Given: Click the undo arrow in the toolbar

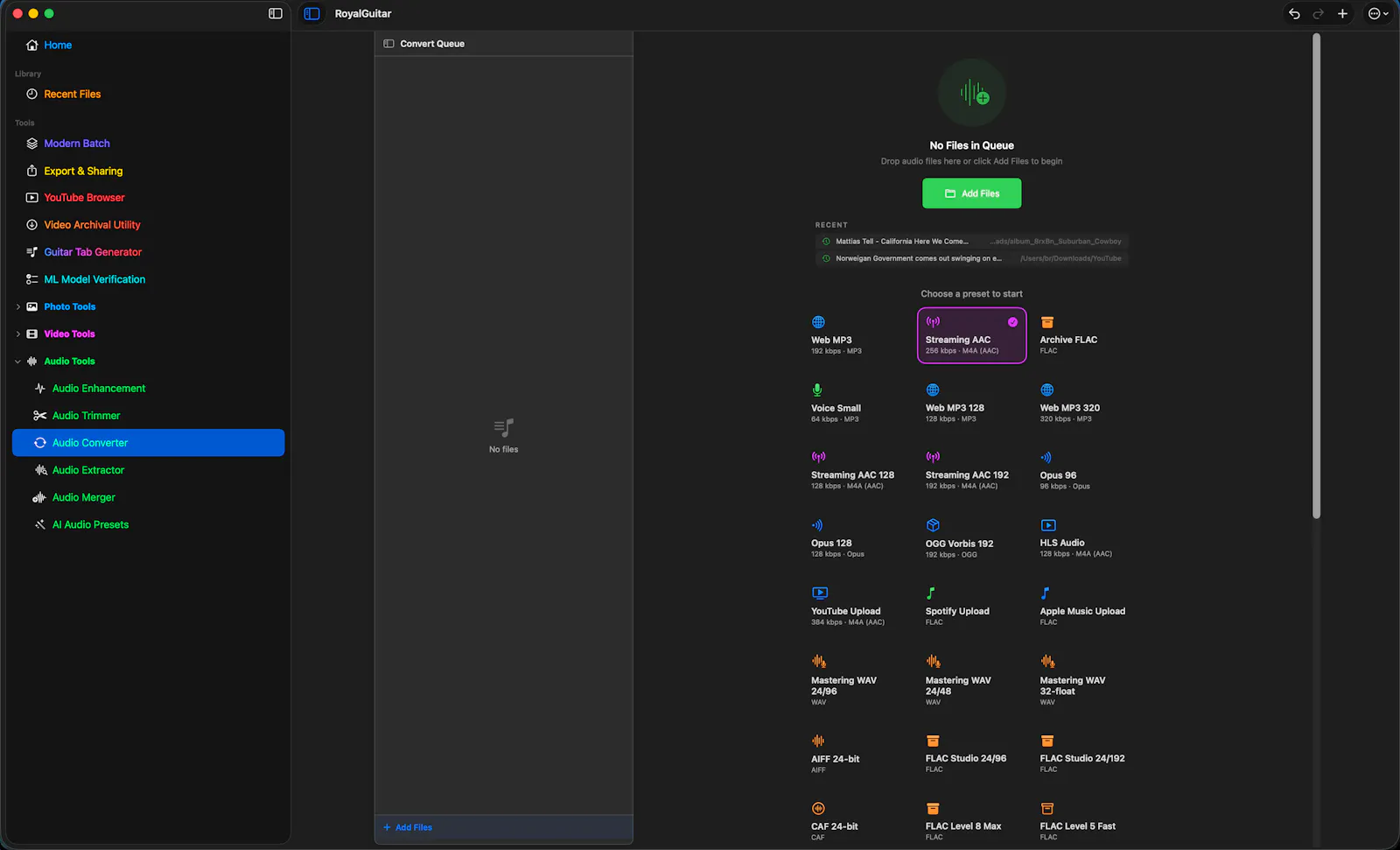Looking at the screenshot, I should pos(1294,13).
